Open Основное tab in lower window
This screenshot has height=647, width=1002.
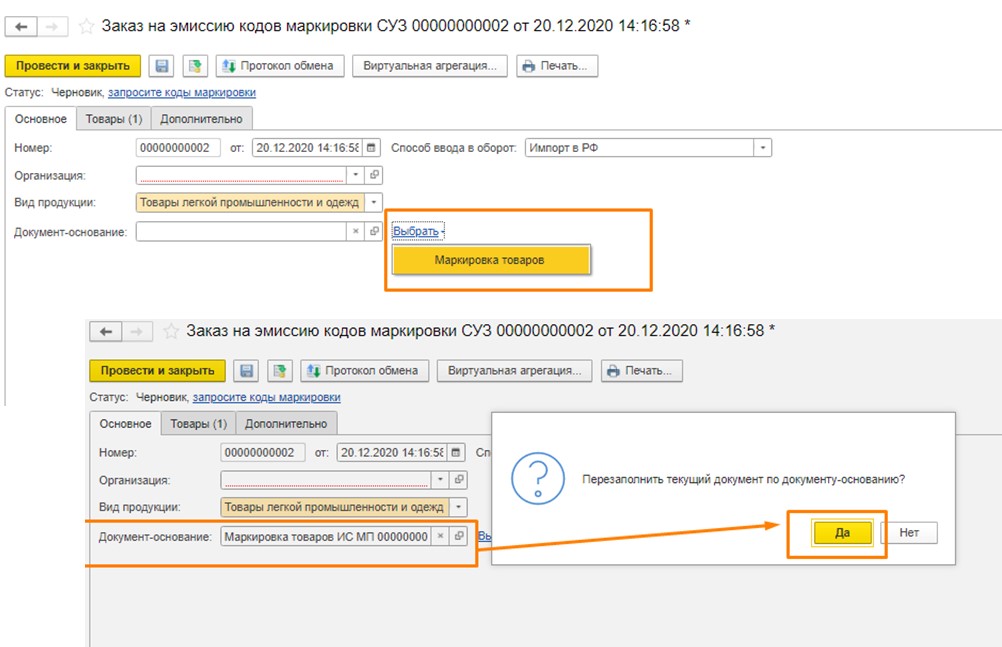[x=125, y=424]
